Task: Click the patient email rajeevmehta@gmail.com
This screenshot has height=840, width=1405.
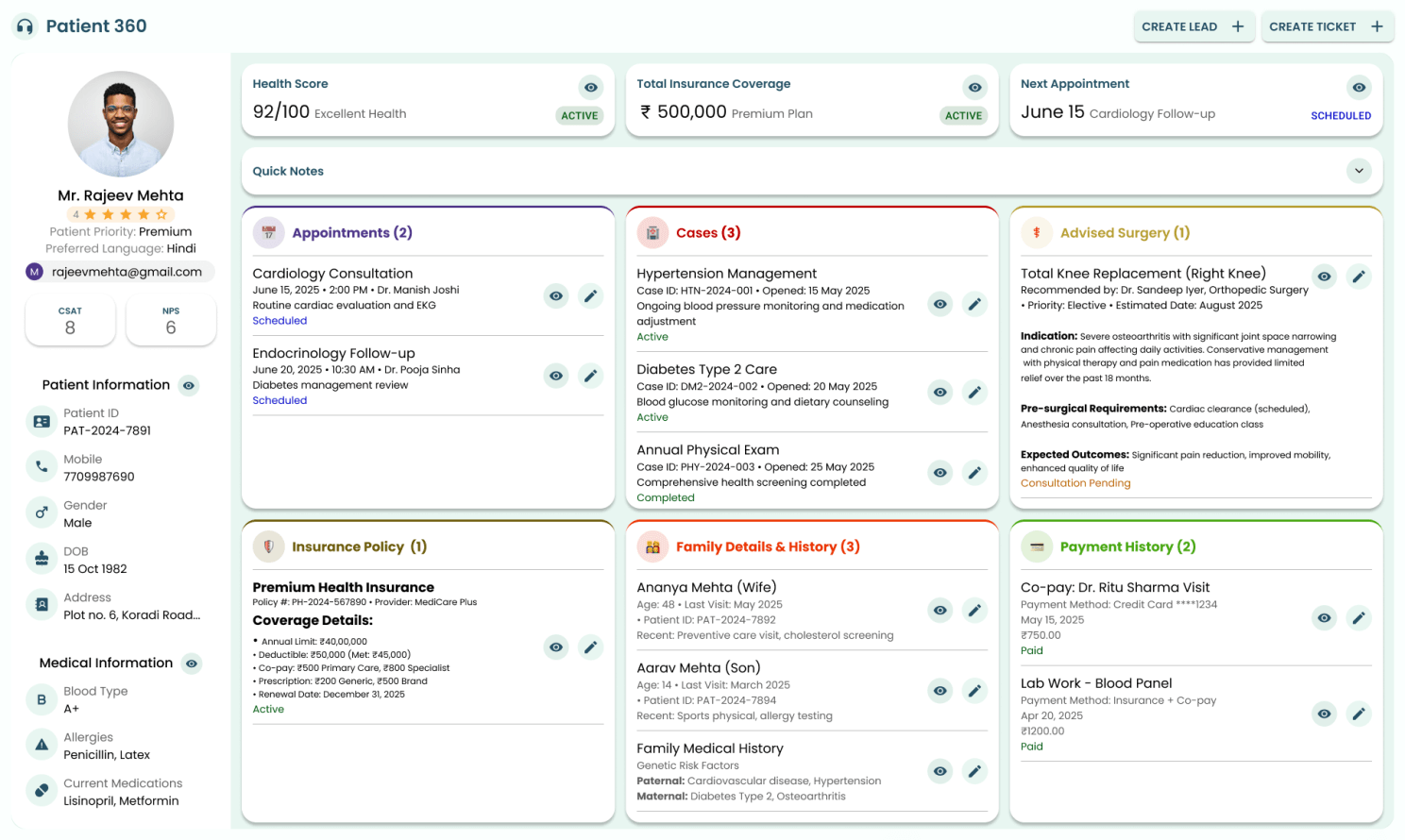Action: (x=127, y=272)
